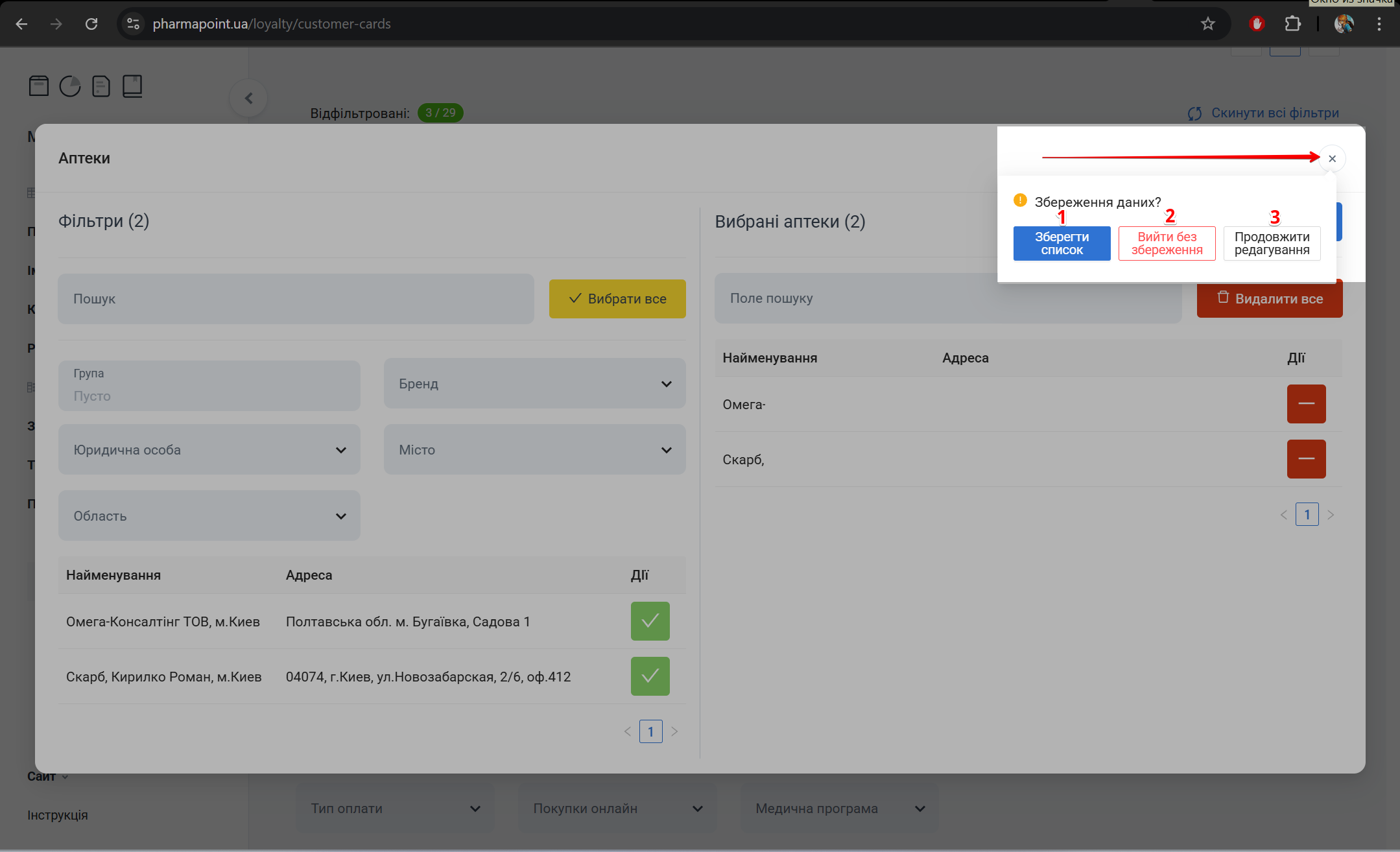The image size is (1400, 852).
Task: Open the Юридична особа dropdown
Action: (209, 450)
